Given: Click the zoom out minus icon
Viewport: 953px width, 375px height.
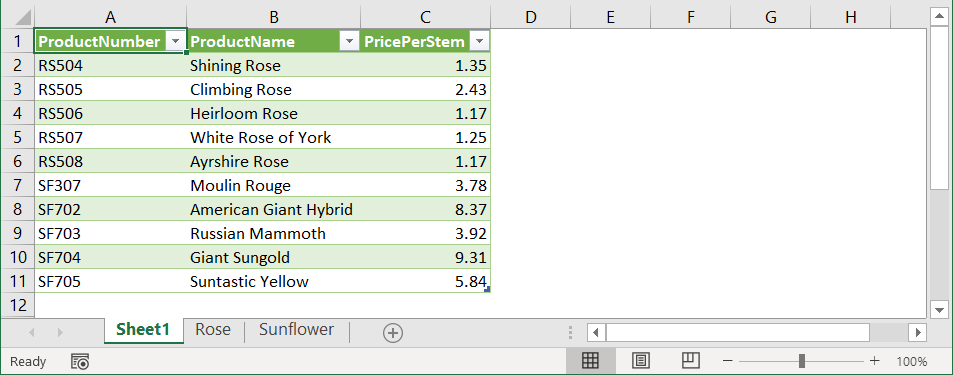Looking at the screenshot, I should [x=728, y=361].
